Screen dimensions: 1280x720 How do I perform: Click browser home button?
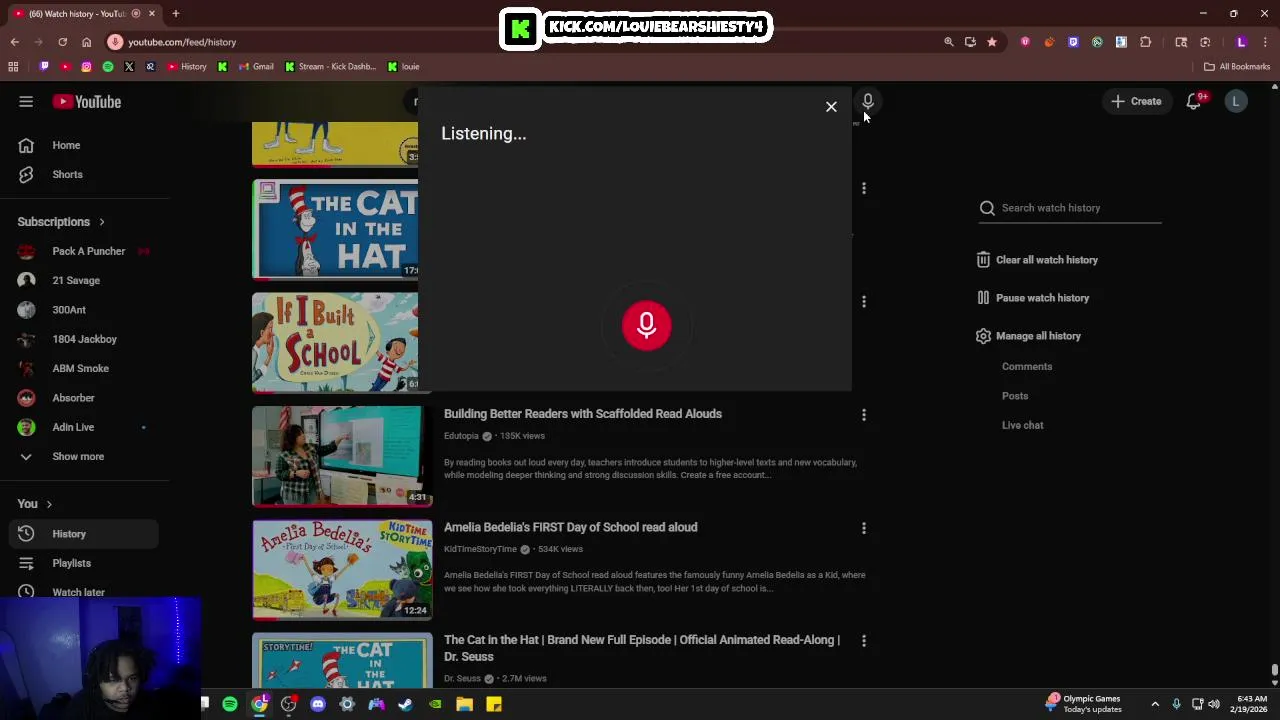pos(86,42)
